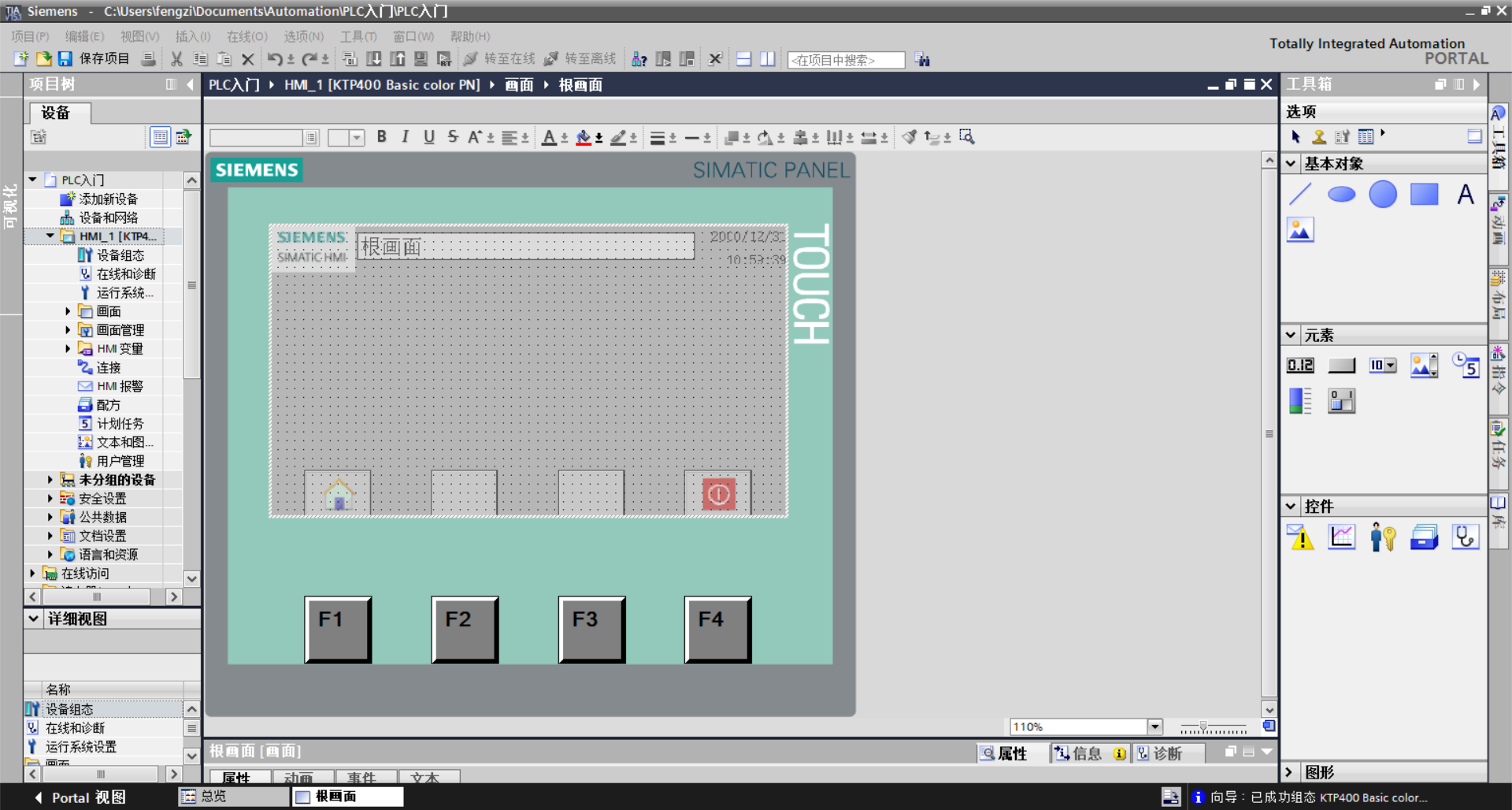Click the open project icon
The width and height of the screenshot is (1512, 810).
[x=43, y=58]
